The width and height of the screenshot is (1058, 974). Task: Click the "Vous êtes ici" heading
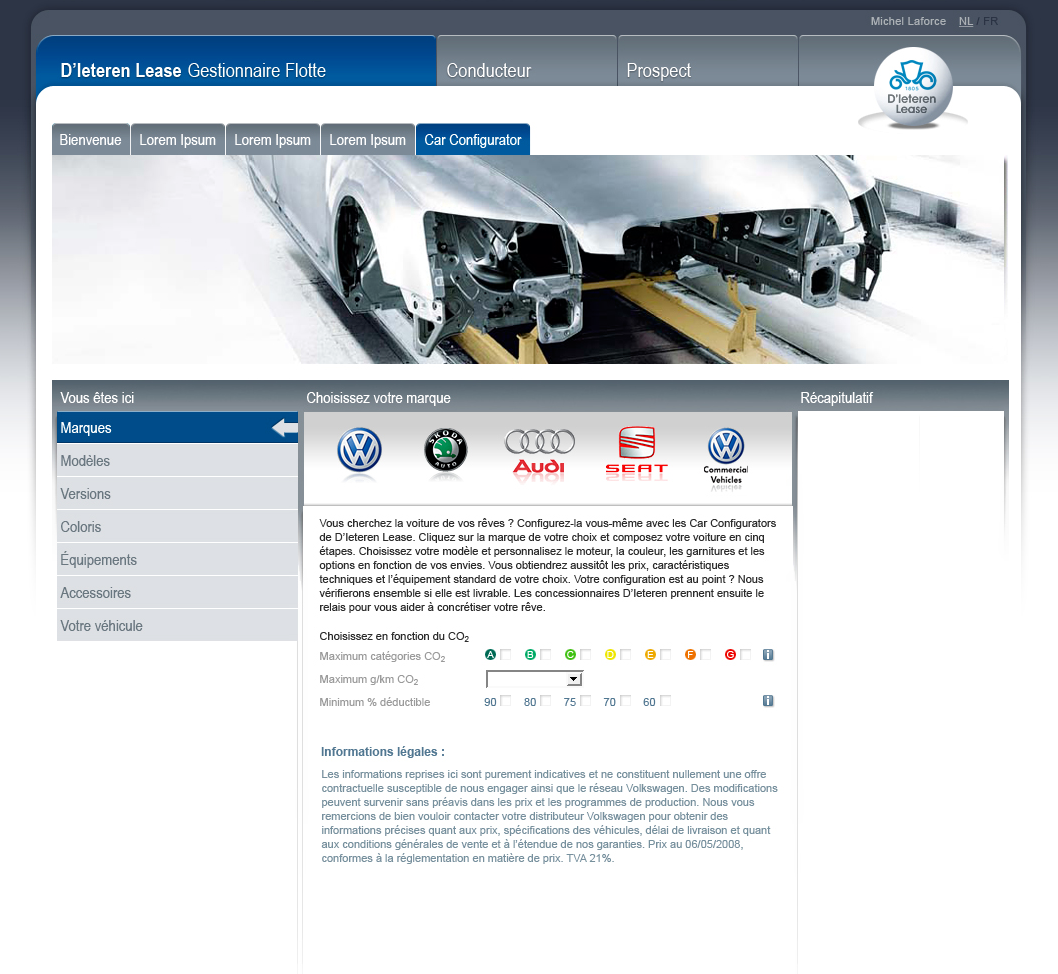point(97,398)
